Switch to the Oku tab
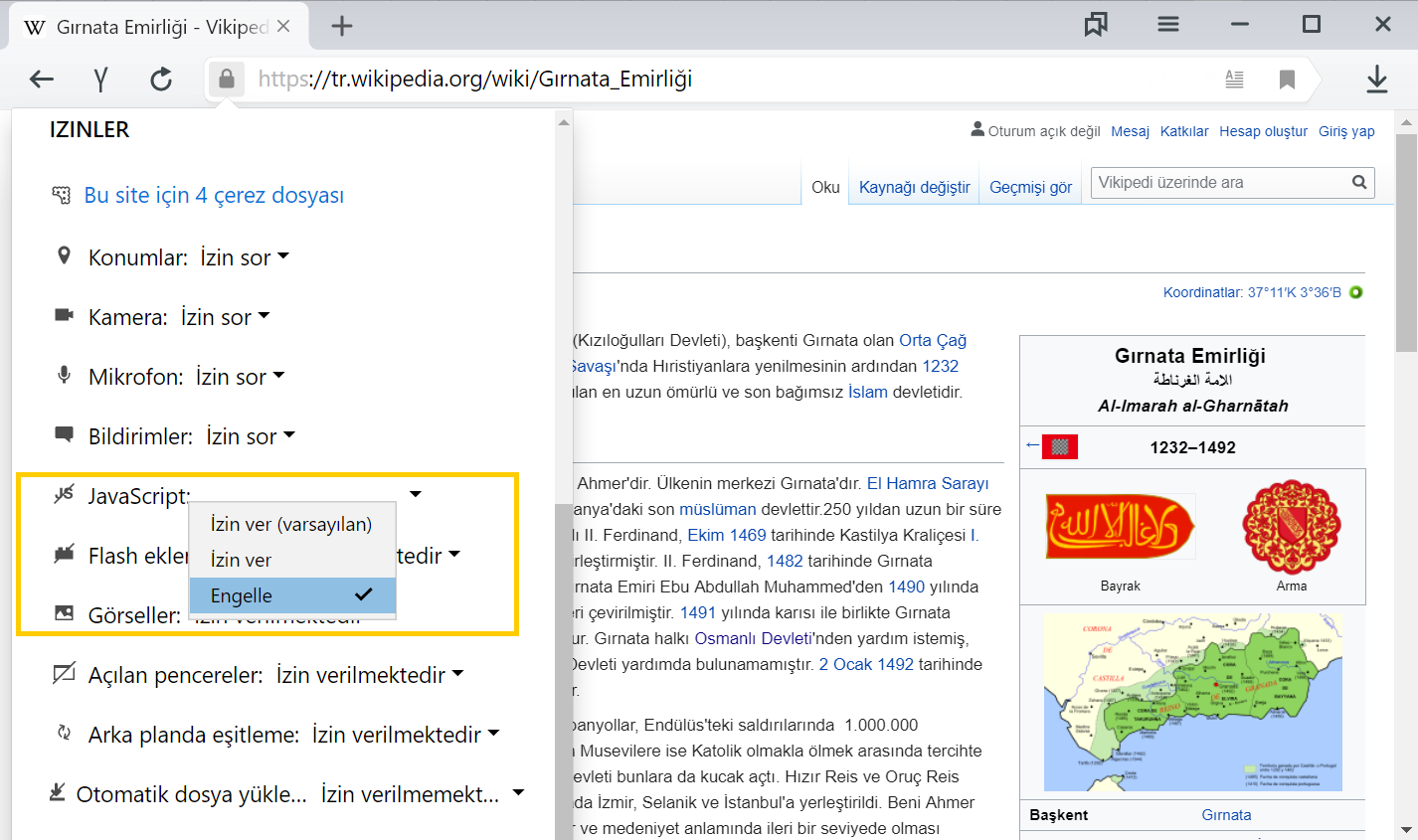Screen dimensions: 1418x840 point(825,187)
